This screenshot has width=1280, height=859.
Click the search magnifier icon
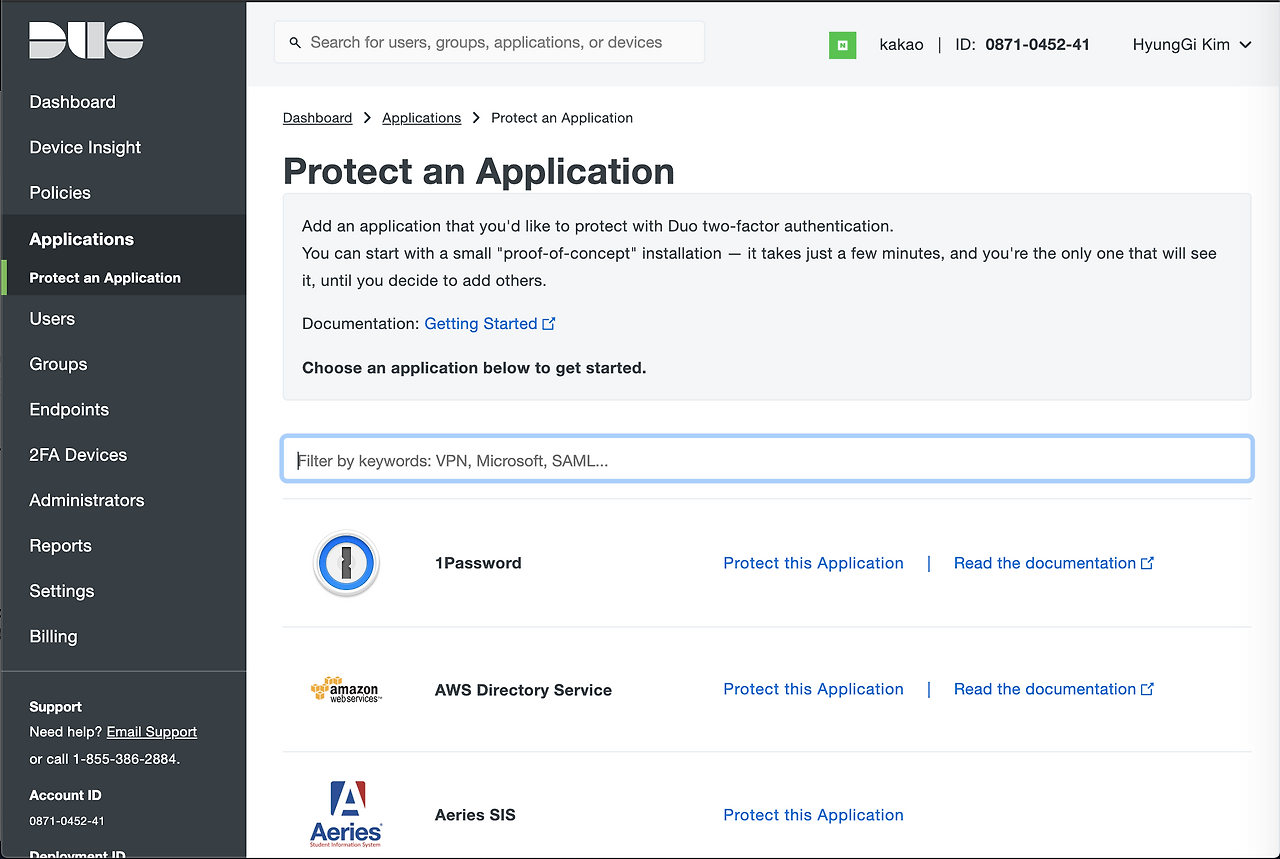pyautogui.click(x=295, y=43)
